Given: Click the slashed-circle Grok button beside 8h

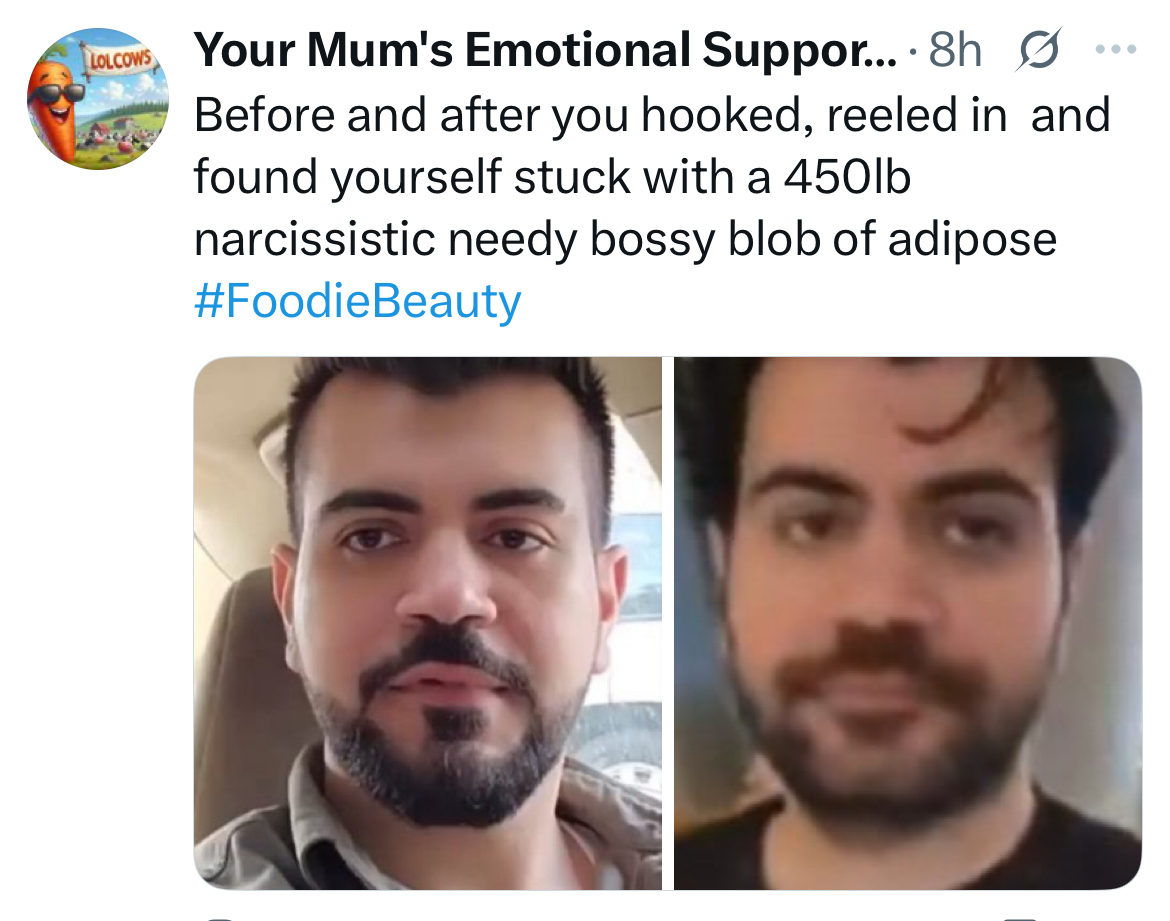Looking at the screenshot, I should coord(1038,49).
